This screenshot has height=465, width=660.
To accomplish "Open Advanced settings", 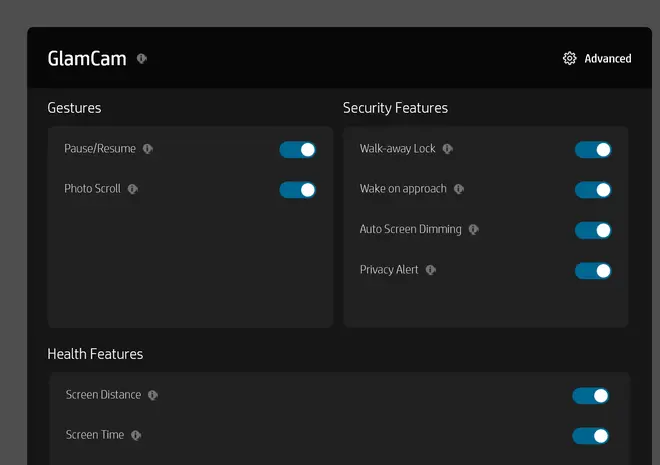I will point(597,58).
